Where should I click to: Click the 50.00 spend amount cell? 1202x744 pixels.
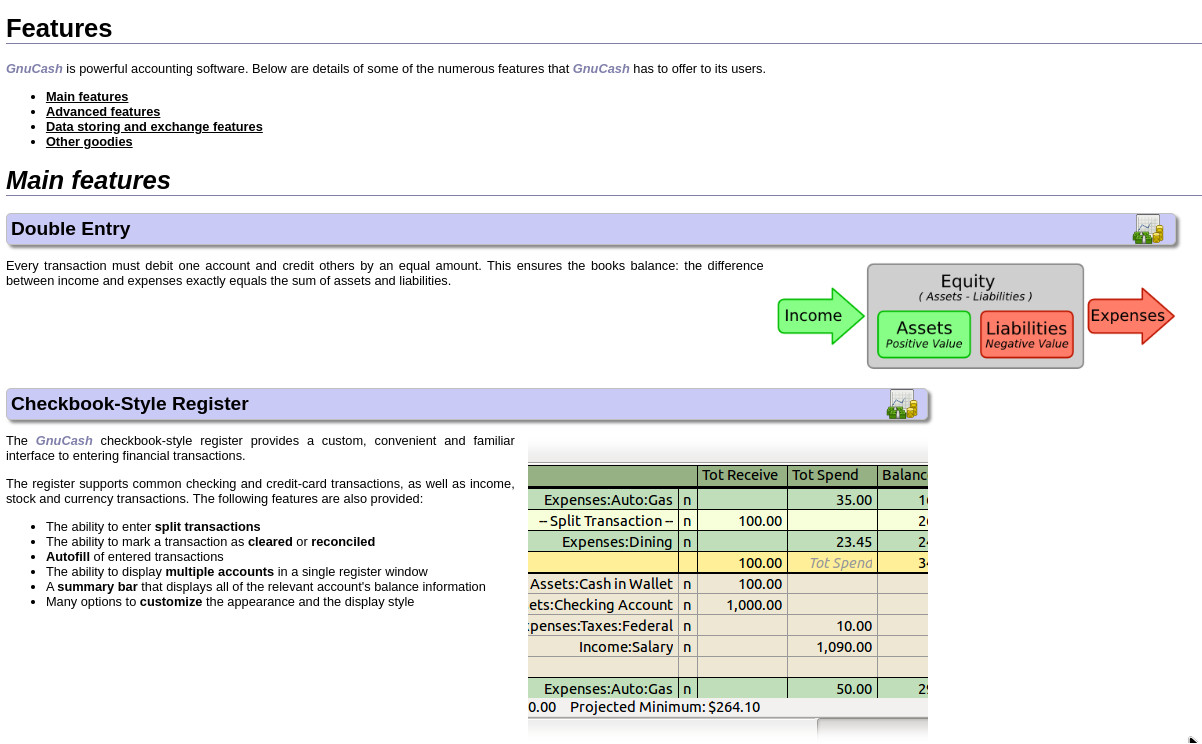(833, 689)
